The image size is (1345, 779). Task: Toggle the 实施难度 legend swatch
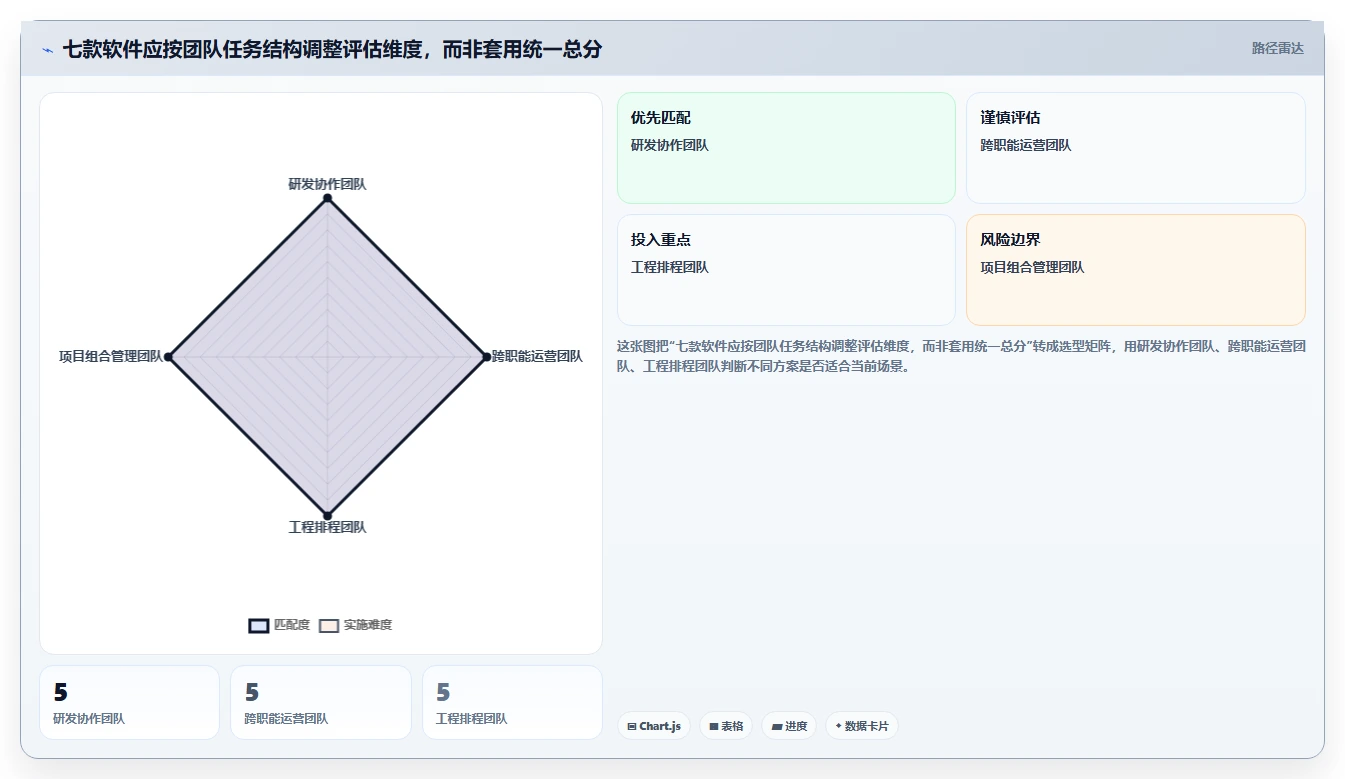[x=329, y=626]
